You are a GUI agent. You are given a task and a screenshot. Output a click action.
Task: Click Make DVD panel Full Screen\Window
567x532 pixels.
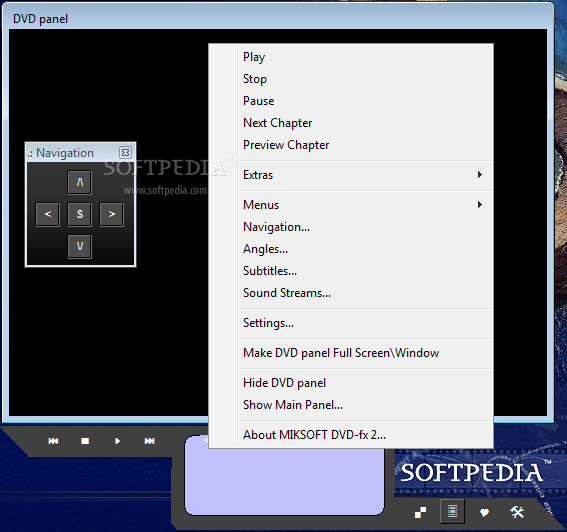tap(366, 353)
